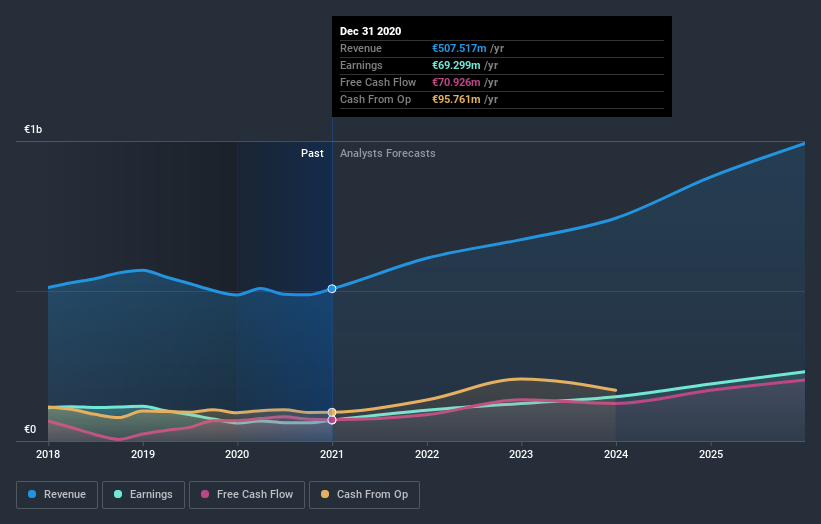Image resolution: width=821 pixels, height=524 pixels.
Task: Click the orange Cash From Op data point
Action: click(x=332, y=412)
